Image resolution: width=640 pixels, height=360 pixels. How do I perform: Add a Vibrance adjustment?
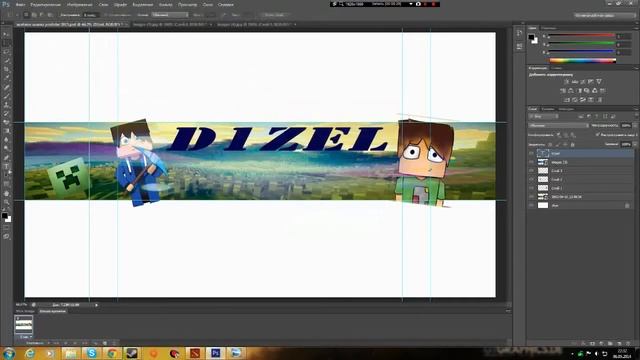coord(599,82)
